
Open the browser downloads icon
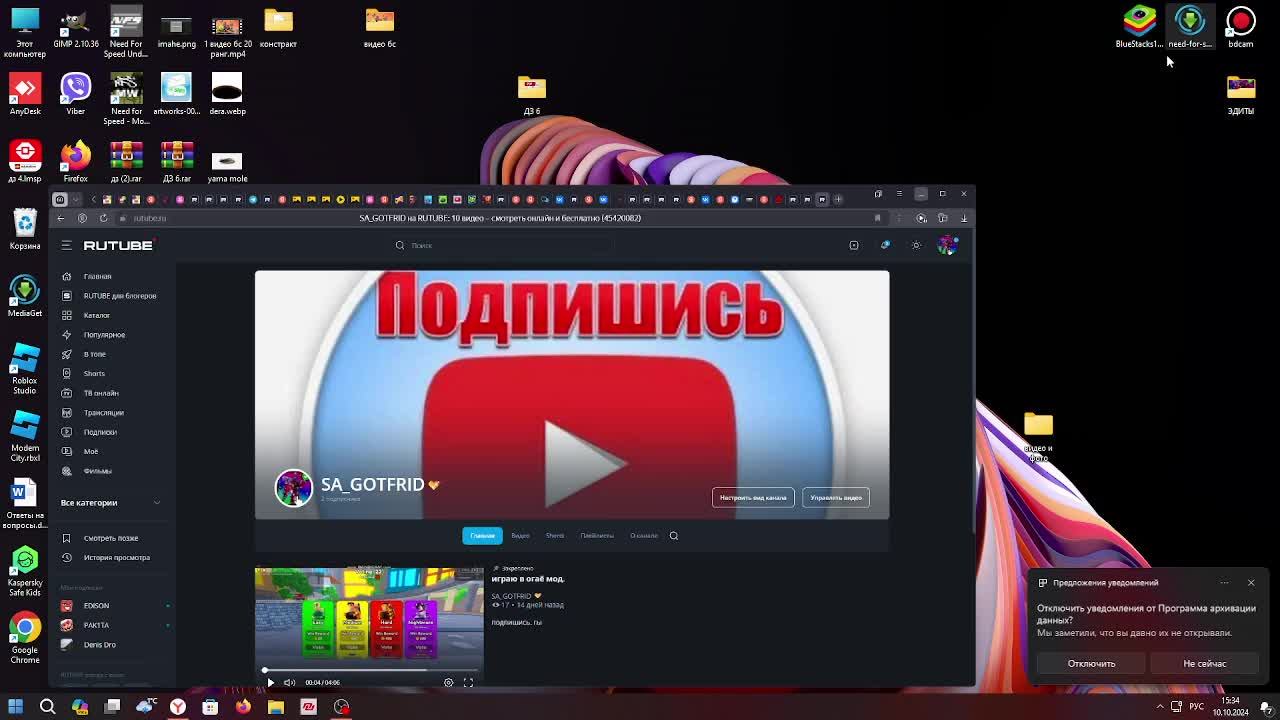coord(964,218)
